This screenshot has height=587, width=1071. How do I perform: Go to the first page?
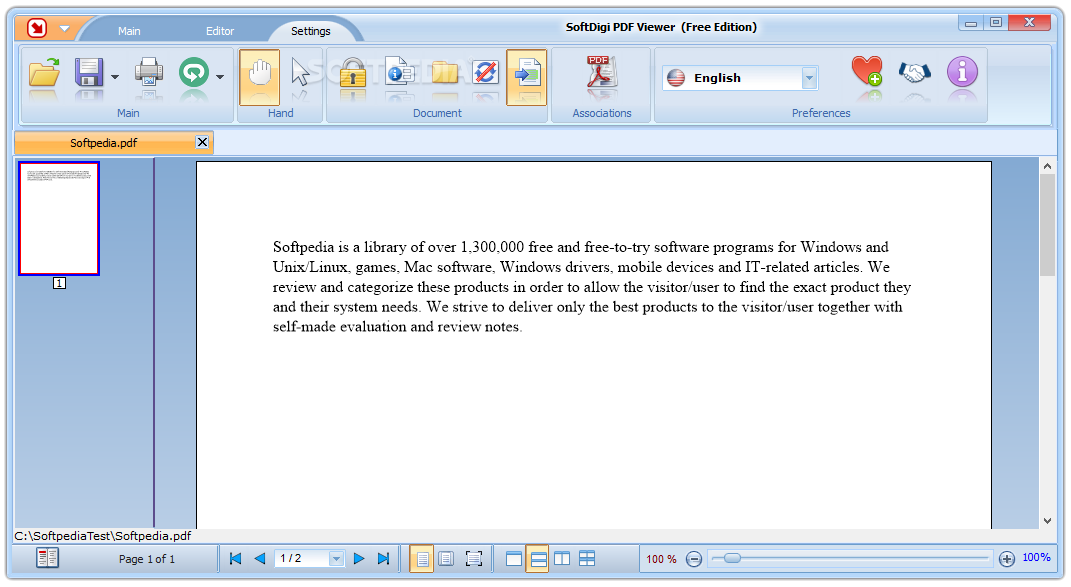tap(236, 559)
